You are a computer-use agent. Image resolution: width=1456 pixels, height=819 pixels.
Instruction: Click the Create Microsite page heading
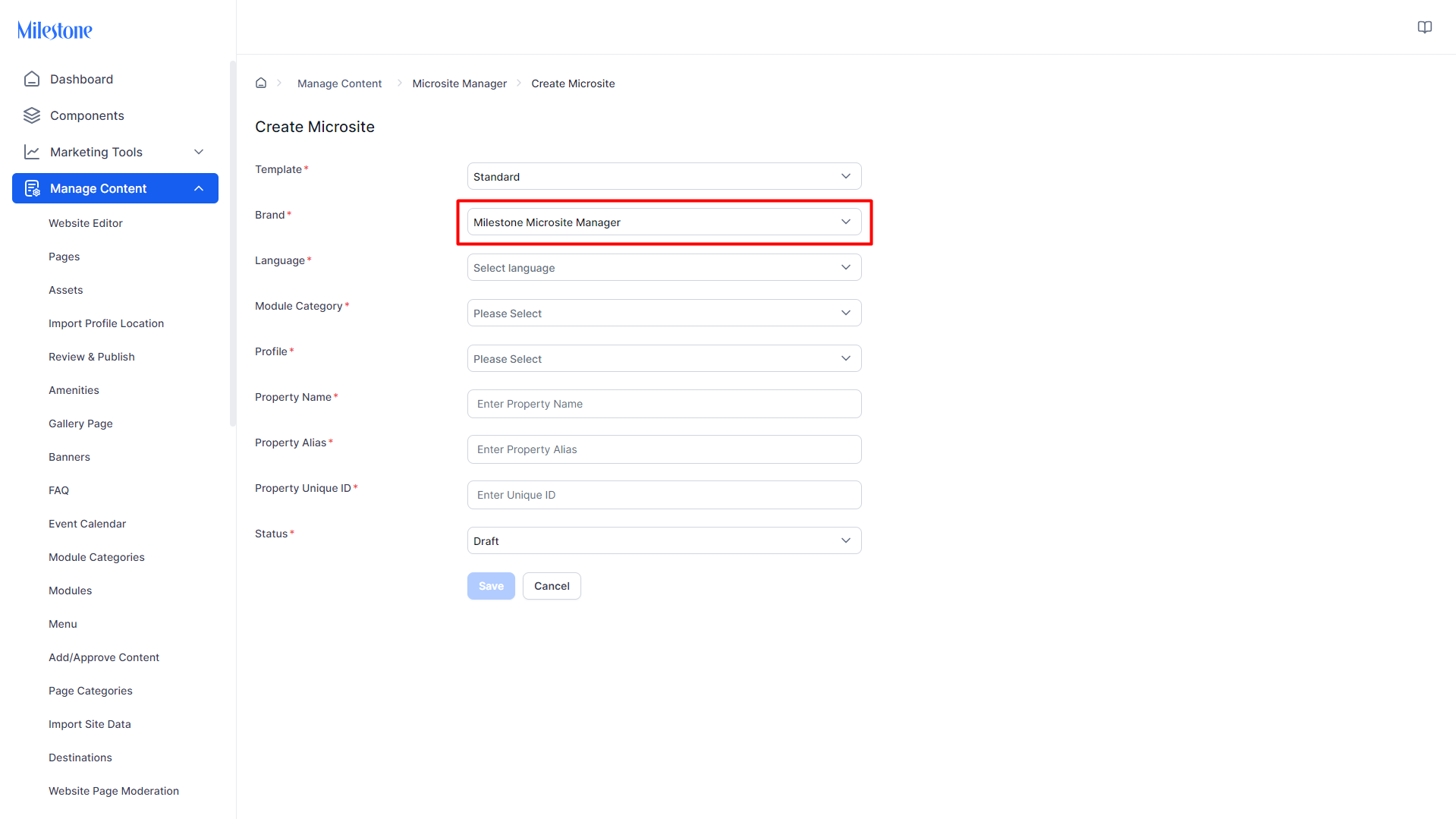(x=315, y=127)
